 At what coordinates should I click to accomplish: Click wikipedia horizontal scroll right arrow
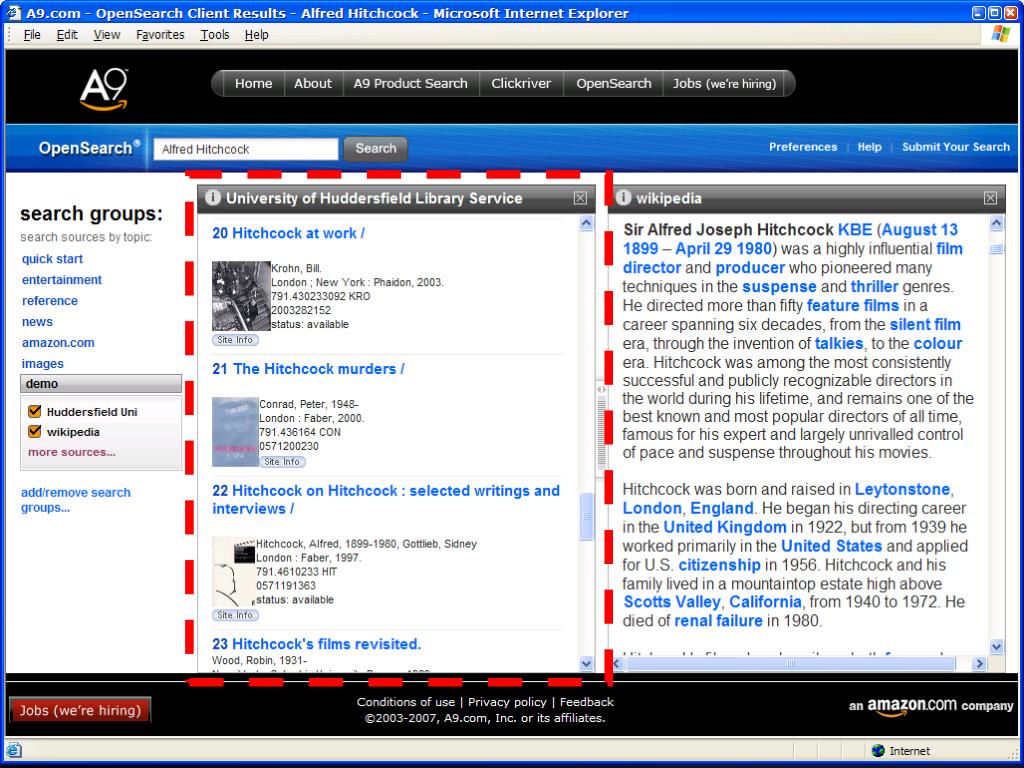978,664
